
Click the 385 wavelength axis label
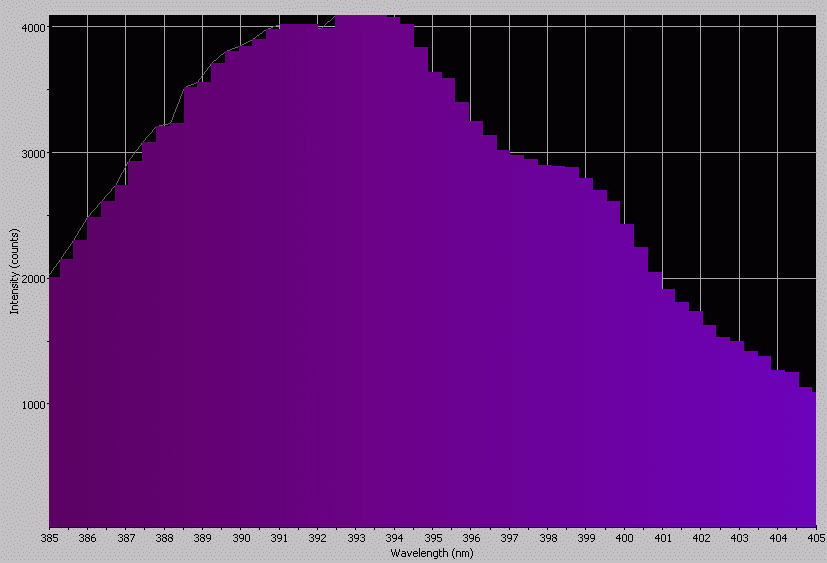coord(49,538)
